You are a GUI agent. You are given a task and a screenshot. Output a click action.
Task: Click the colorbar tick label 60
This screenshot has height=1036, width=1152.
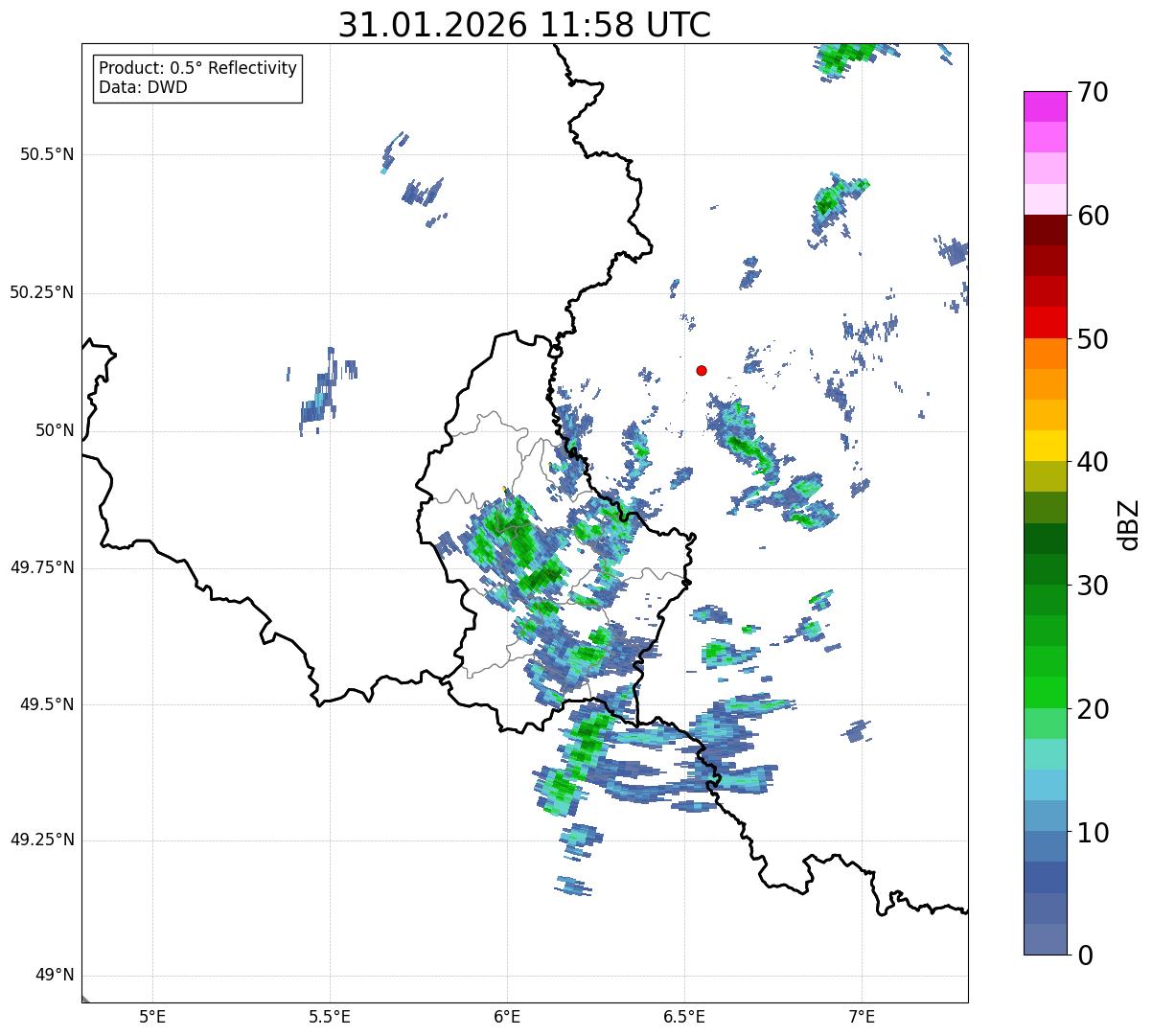[x=1093, y=217]
